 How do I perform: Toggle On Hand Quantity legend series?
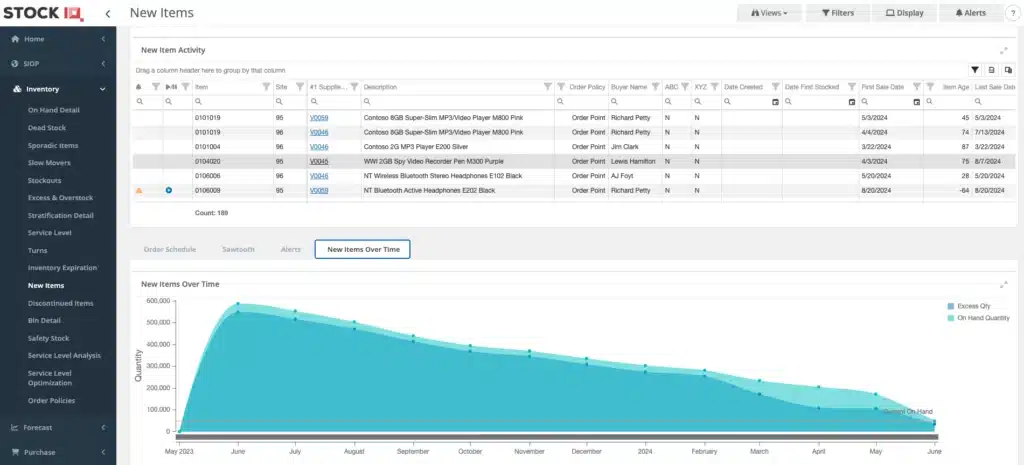pos(978,318)
